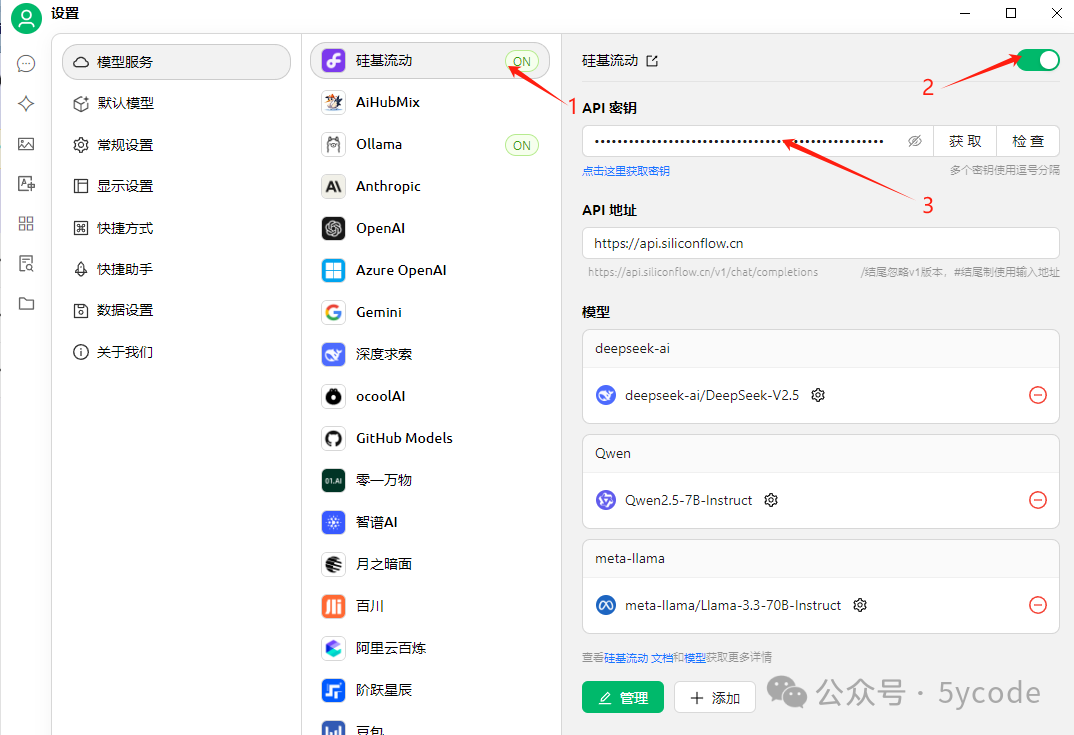
Task: Remove the Qwen2.5-7B-Instruct model
Action: 1038,500
